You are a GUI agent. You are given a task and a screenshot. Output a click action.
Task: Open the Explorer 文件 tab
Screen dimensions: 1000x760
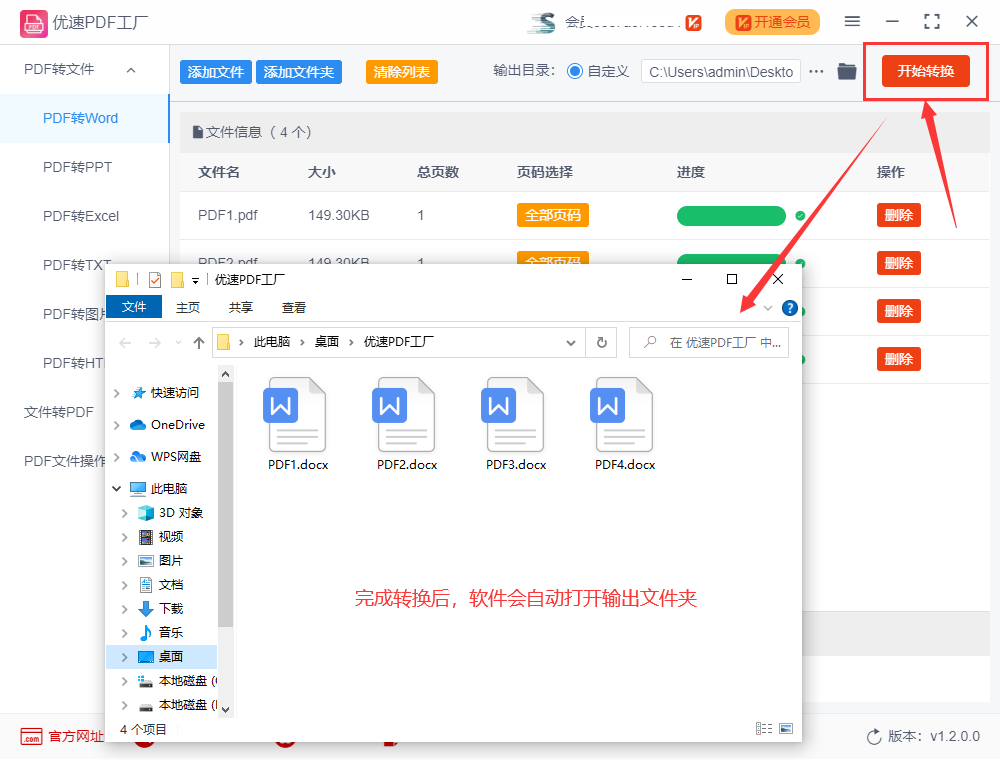(133, 307)
